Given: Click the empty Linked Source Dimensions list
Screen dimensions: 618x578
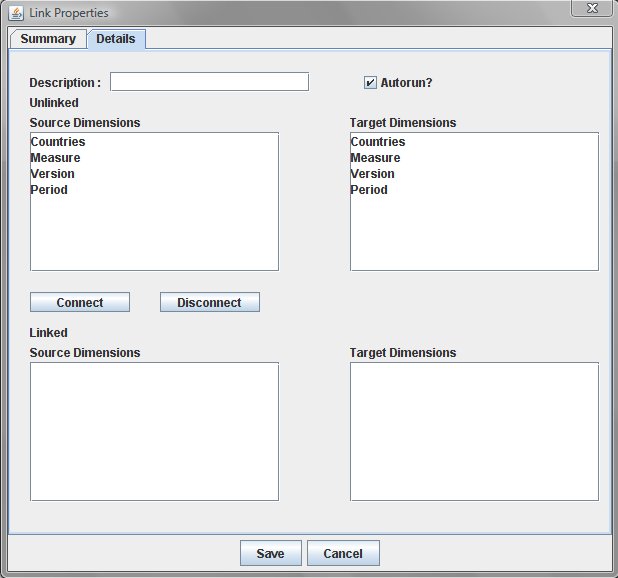Looking at the screenshot, I should coord(154,431).
